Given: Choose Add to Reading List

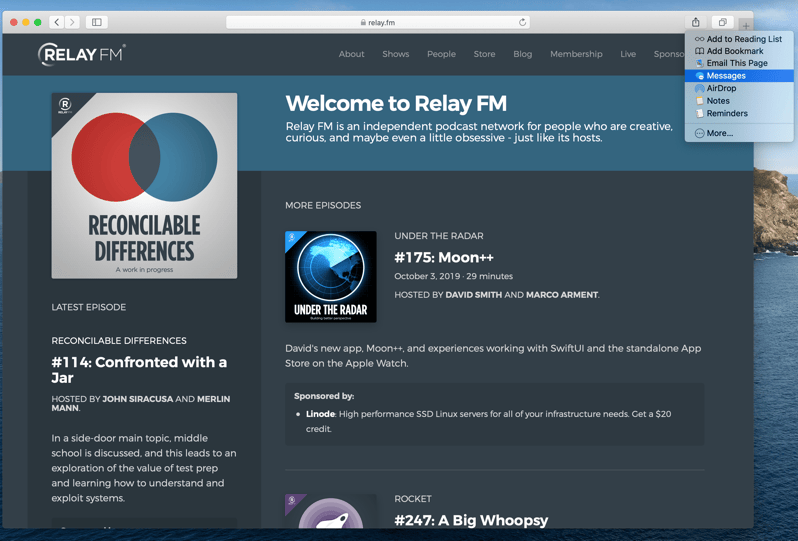Looking at the screenshot, I should 739,39.
